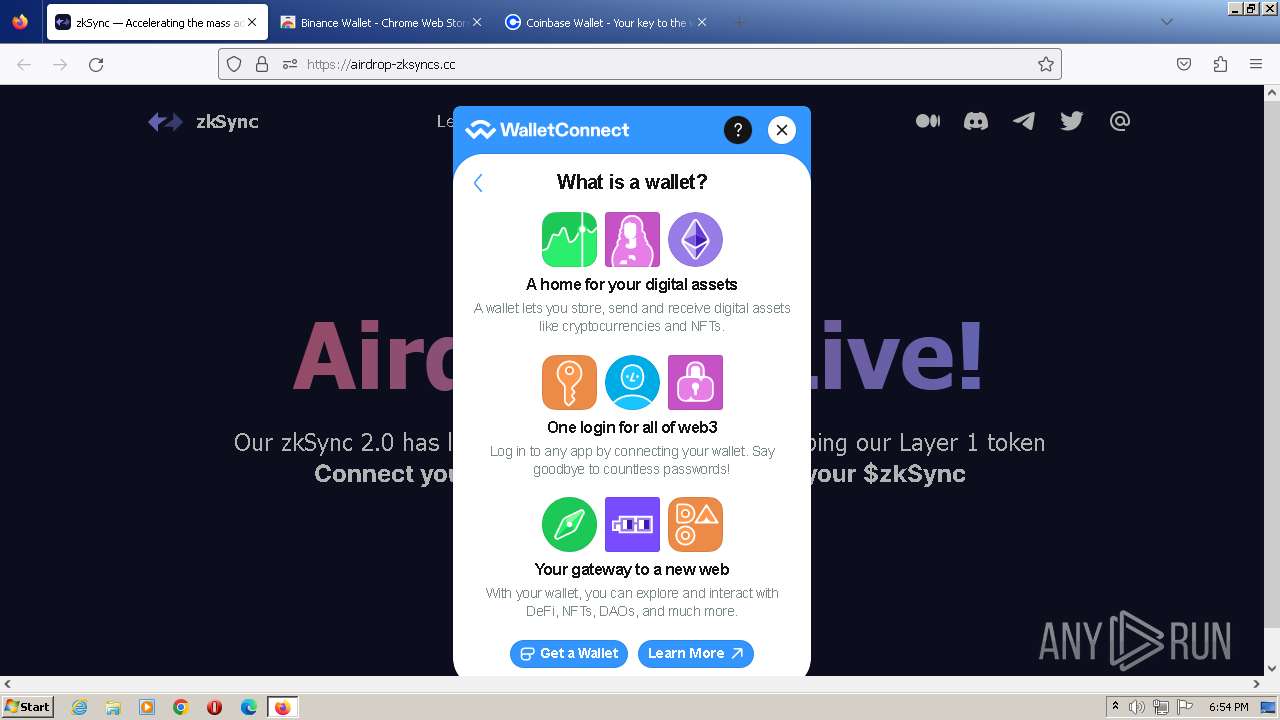Open Opera from the taskbar
This screenshot has width=1280, height=720.
(214, 707)
